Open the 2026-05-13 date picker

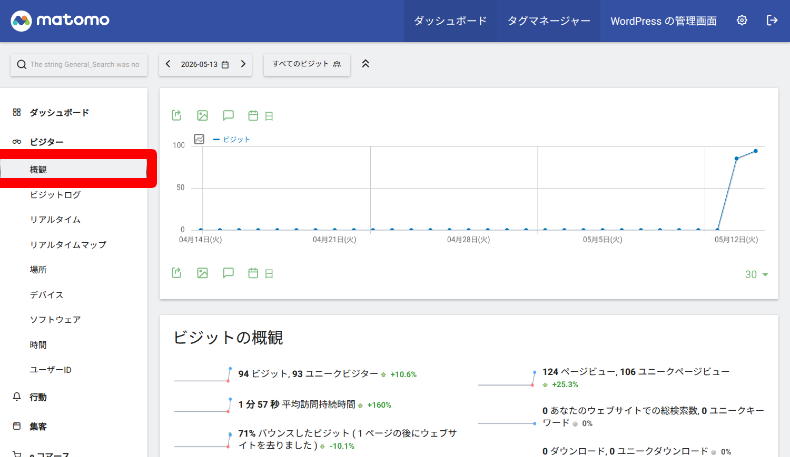pos(205,64)
